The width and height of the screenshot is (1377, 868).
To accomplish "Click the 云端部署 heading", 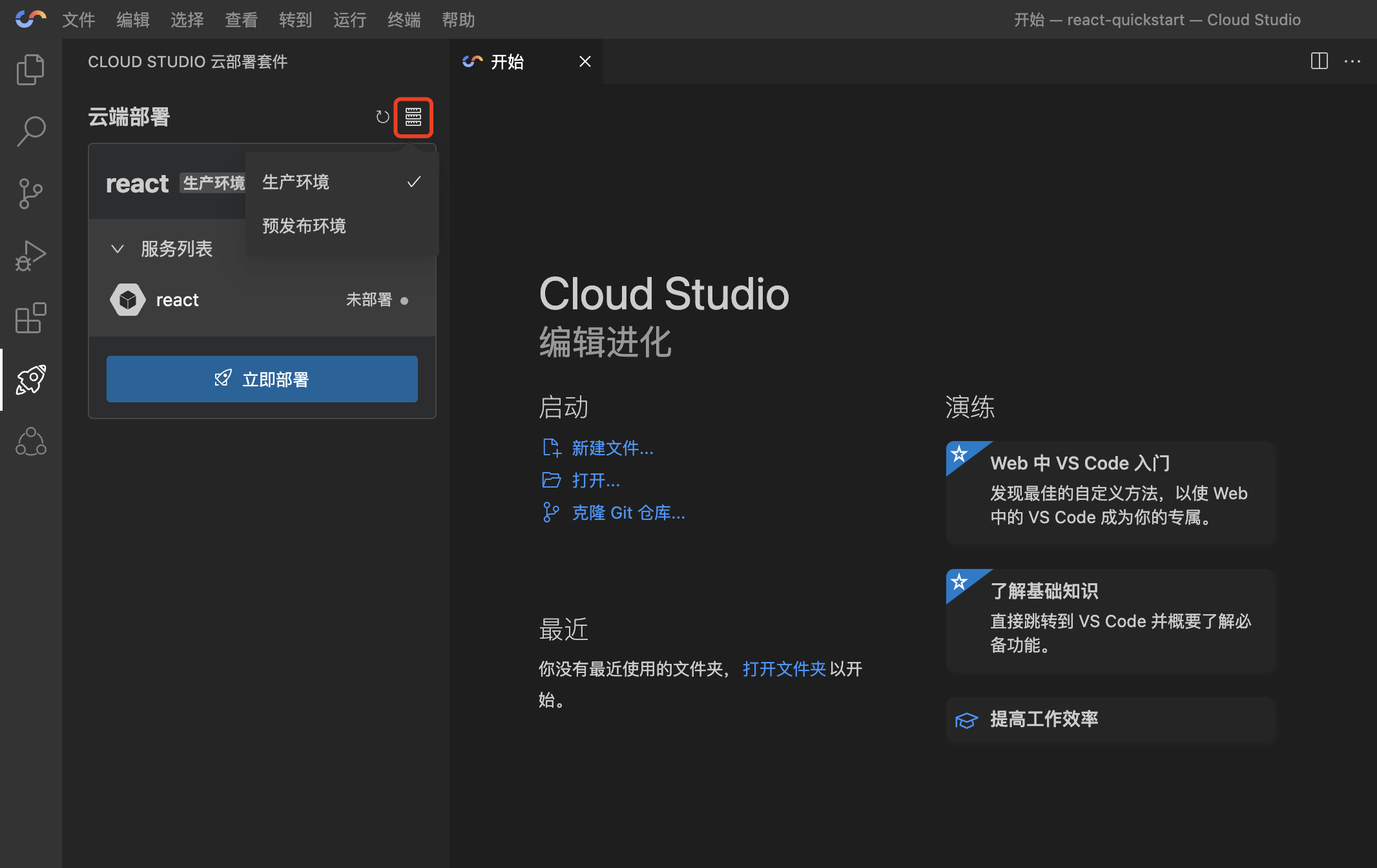I will tap(129, 117).
